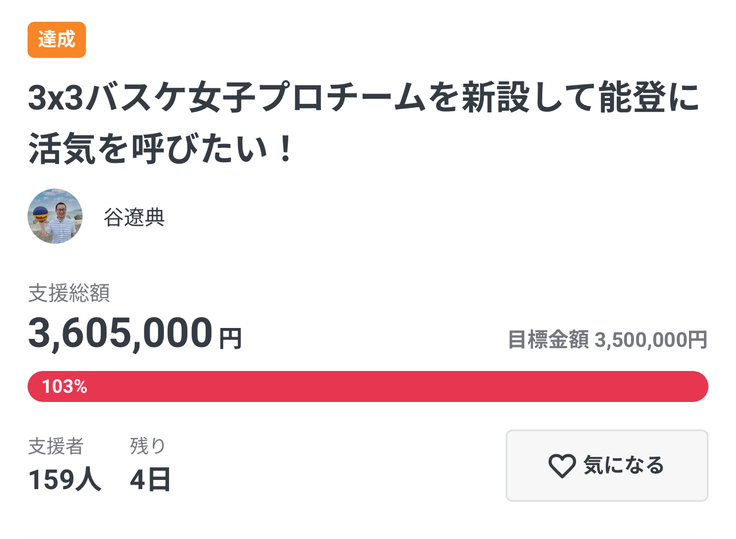Select the 支援者 label
The width and height of the screenshot is (736, 539).
pyautogui.click(x=56, y=446)
